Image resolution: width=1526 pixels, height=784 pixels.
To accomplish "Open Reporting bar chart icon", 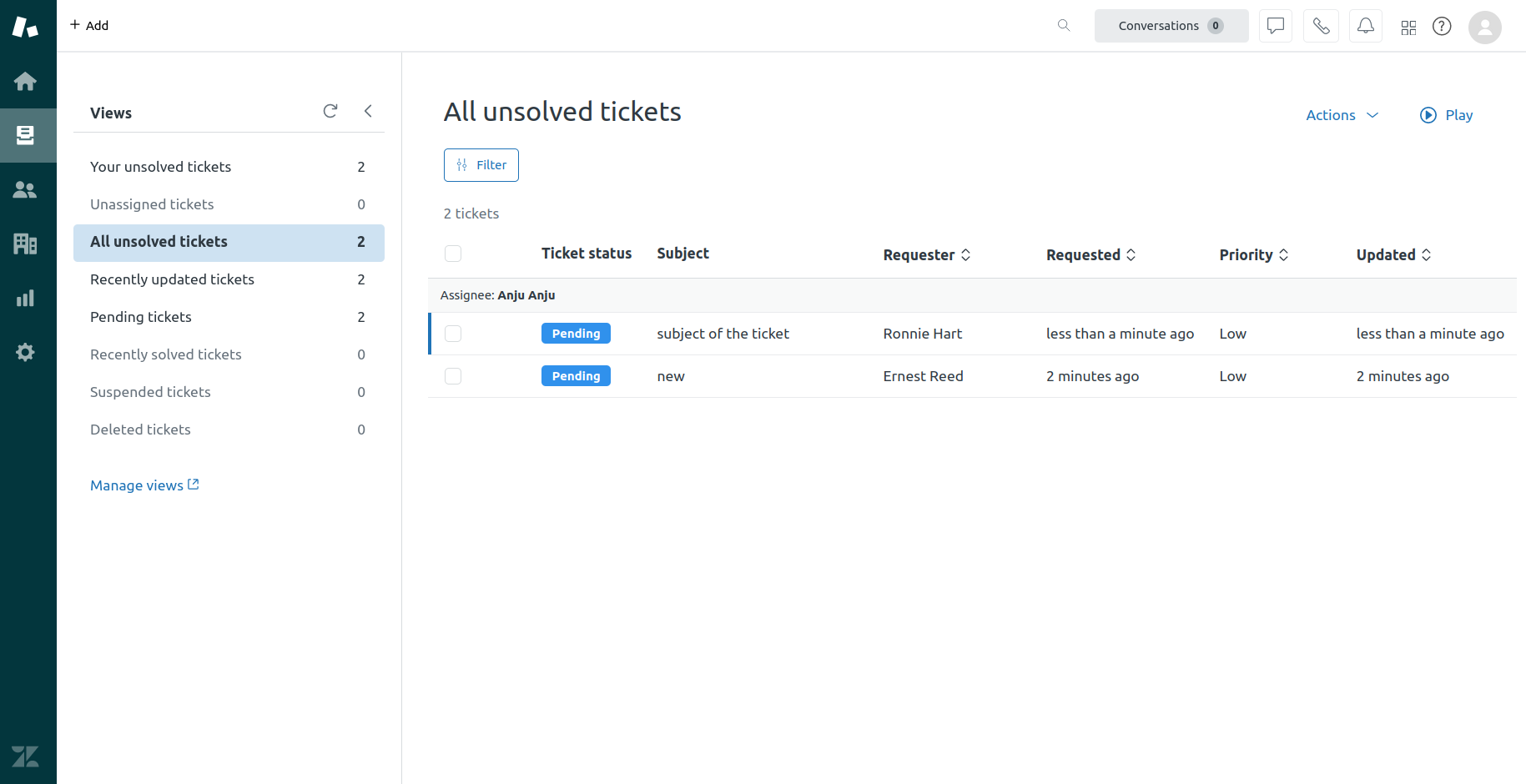I will click(x=25, y=298).
